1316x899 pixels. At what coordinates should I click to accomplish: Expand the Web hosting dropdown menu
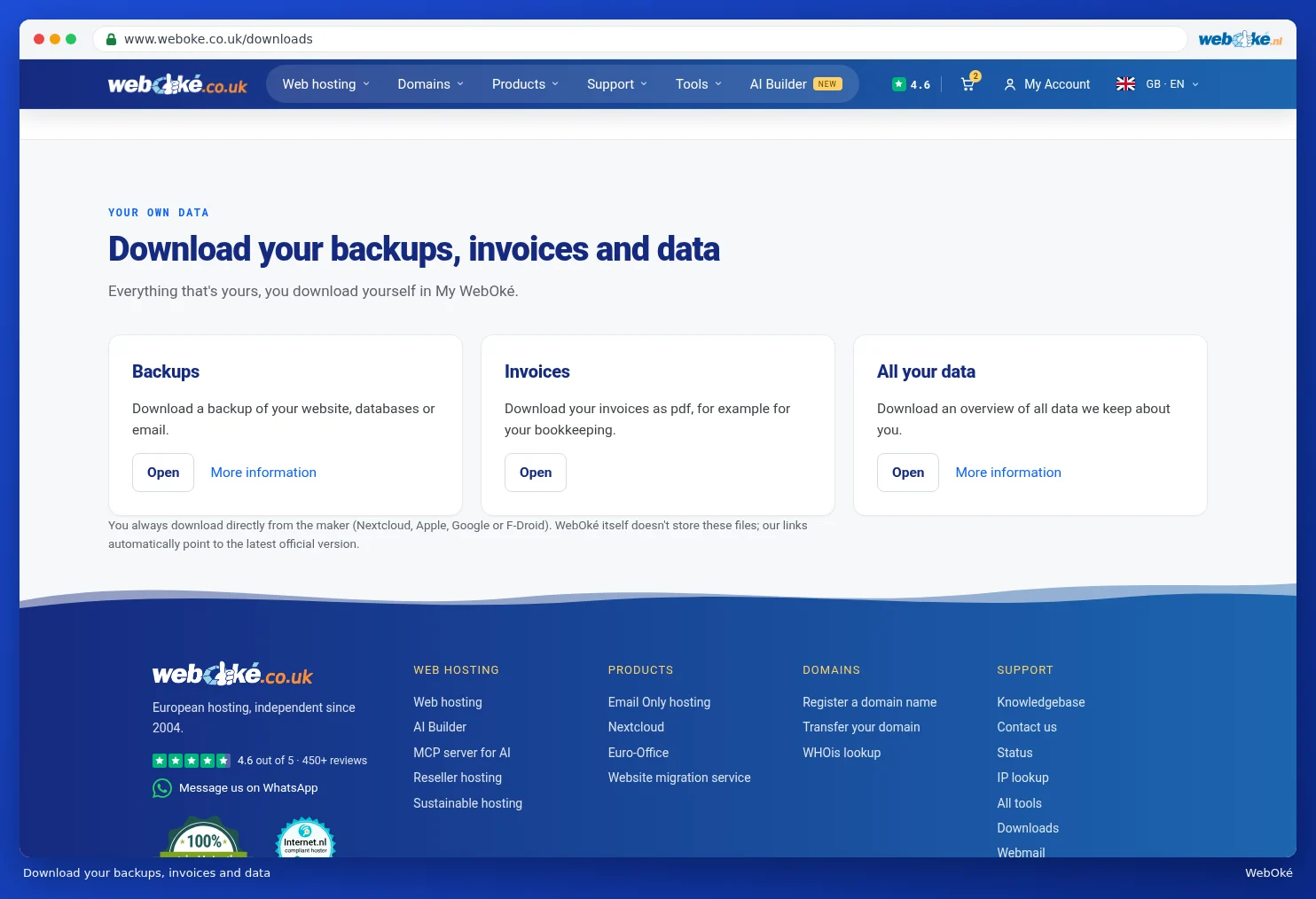click(x=326, y=84)
